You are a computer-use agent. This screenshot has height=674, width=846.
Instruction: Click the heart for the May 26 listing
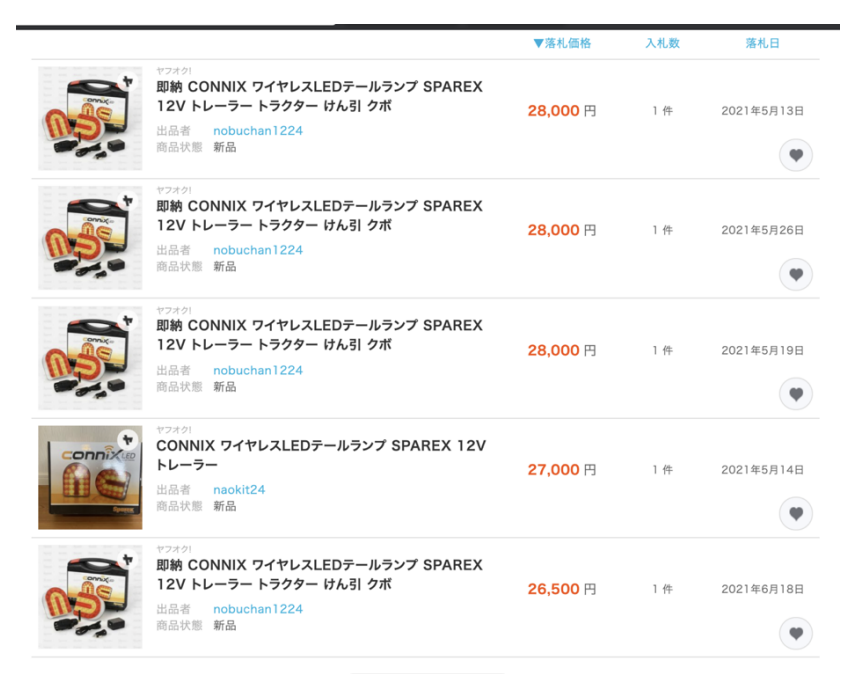tap(795, 274)
